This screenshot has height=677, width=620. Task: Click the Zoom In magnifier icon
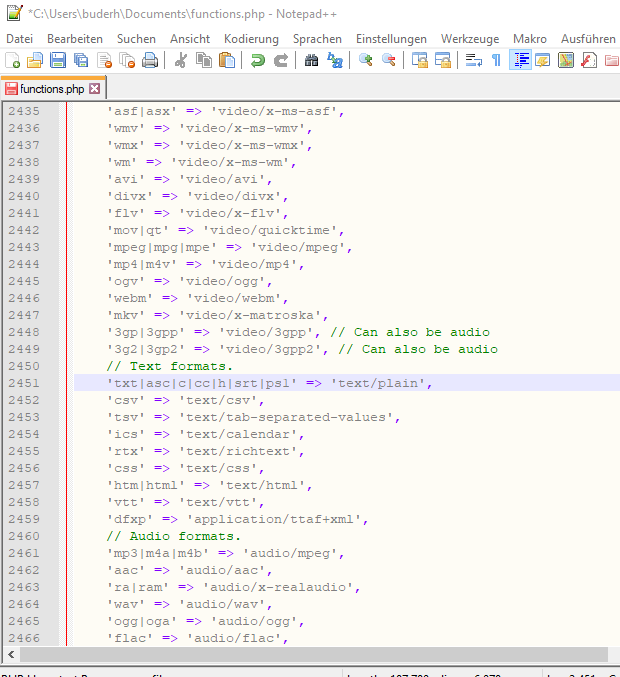(x=366, y=60)
